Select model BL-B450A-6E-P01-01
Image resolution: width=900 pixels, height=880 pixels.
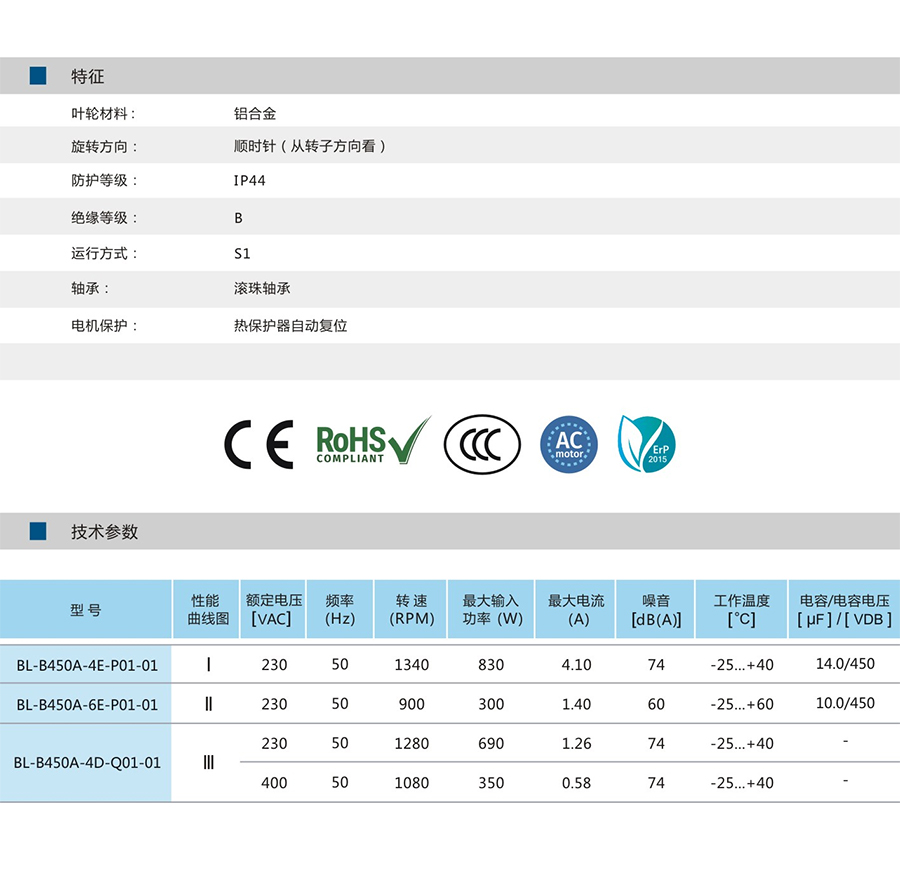pyautogui.click(x=87, y=704)
